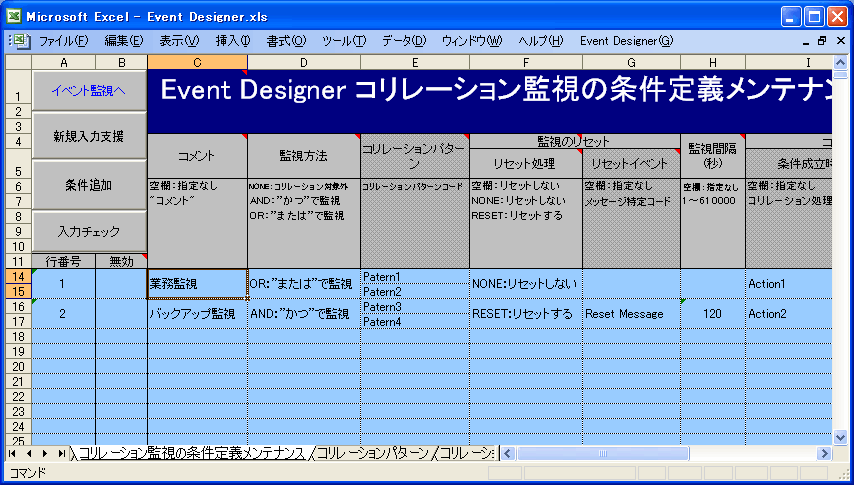Go to last sheet tab arrow
This screenshot has width=854, height=485.
[x=62, y=453]
